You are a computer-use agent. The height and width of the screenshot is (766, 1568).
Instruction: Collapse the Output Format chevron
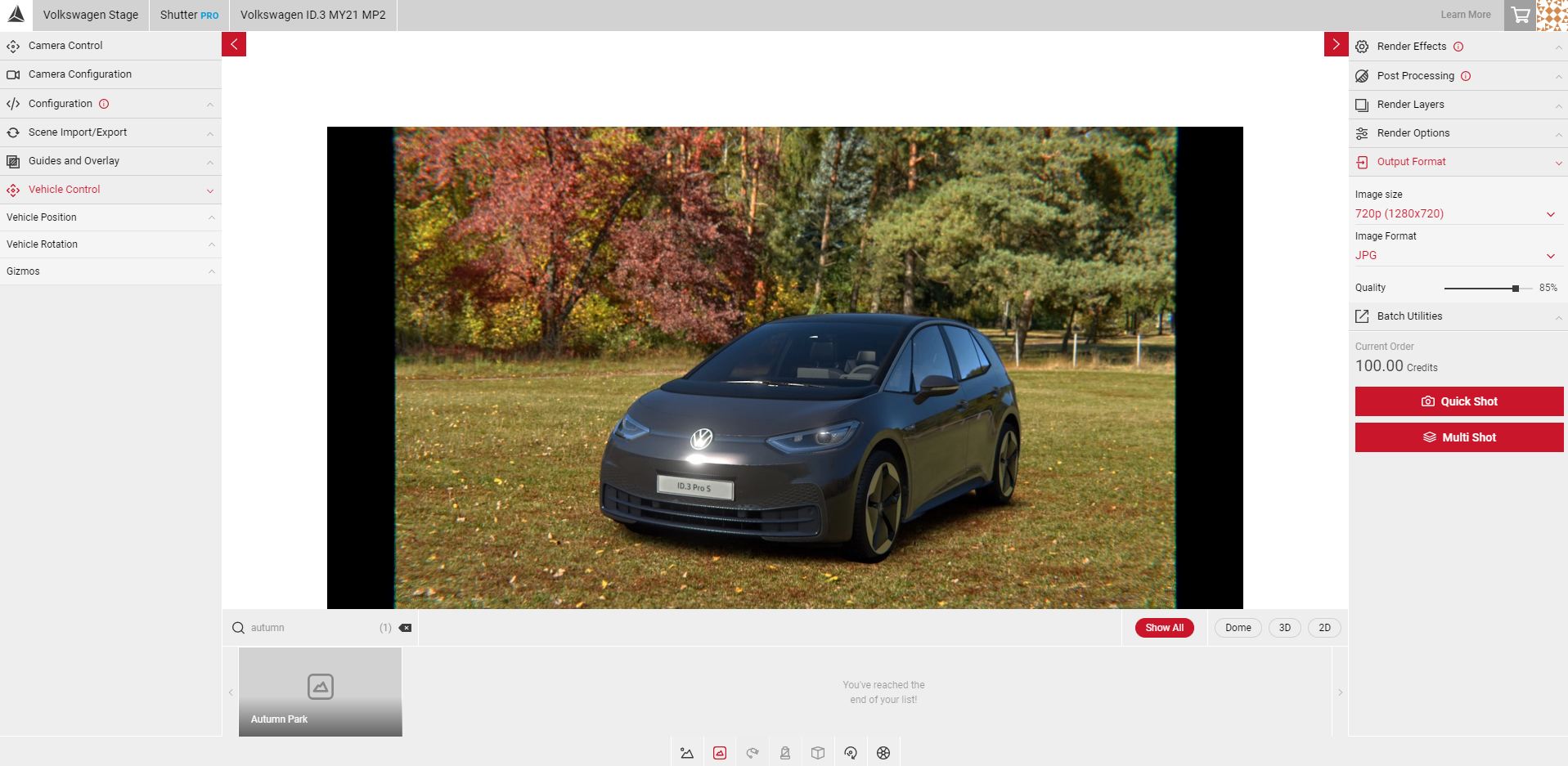tap(1558, 163)
